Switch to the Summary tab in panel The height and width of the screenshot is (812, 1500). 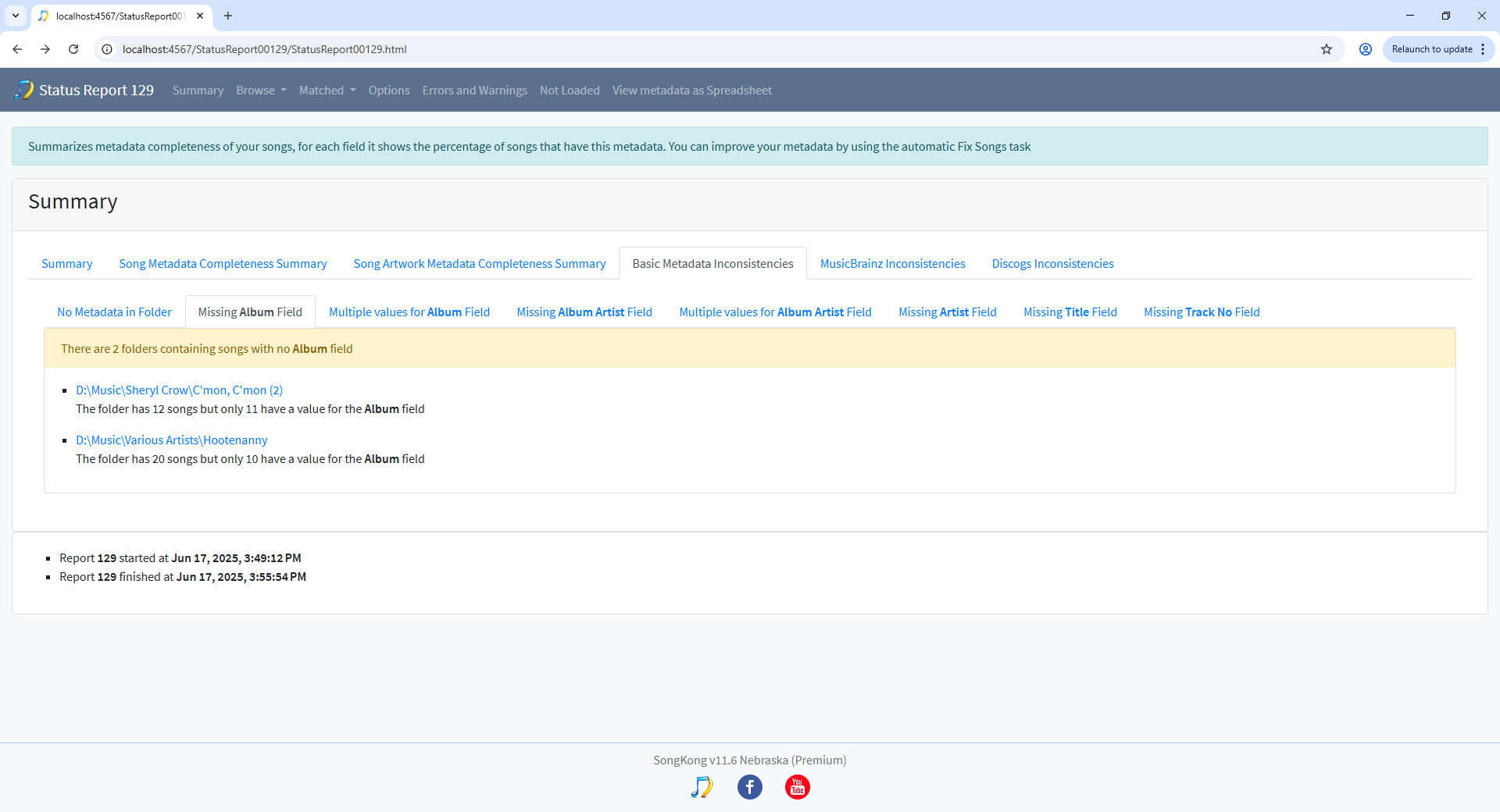67,264
